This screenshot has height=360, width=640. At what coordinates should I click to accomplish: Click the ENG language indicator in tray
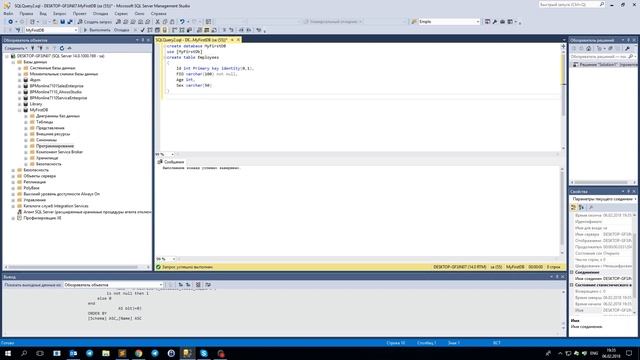(594, 353)
